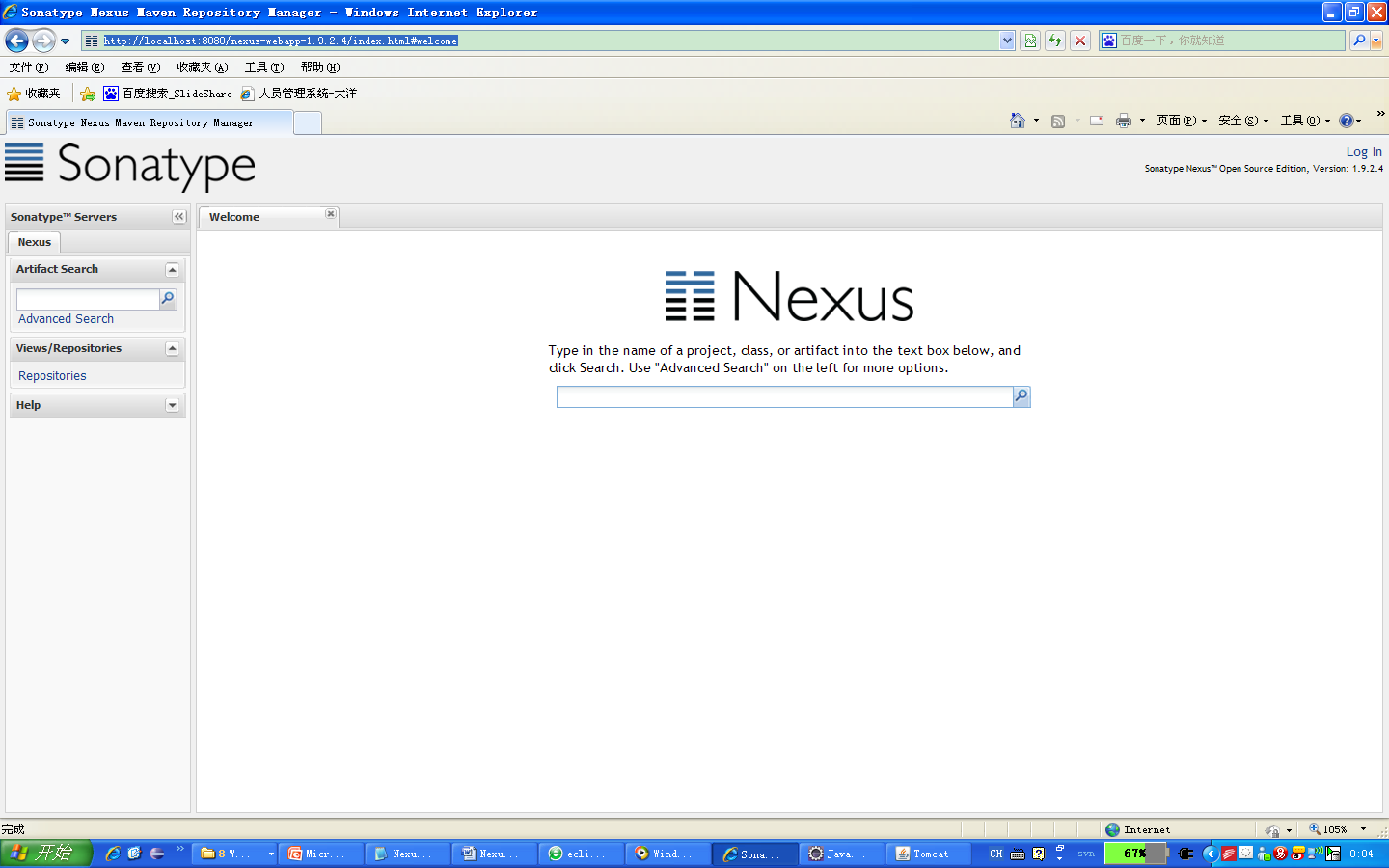Click the 收藏夹 favorites star button
Screen dimensions: 1389x868
tap(34, 94)
